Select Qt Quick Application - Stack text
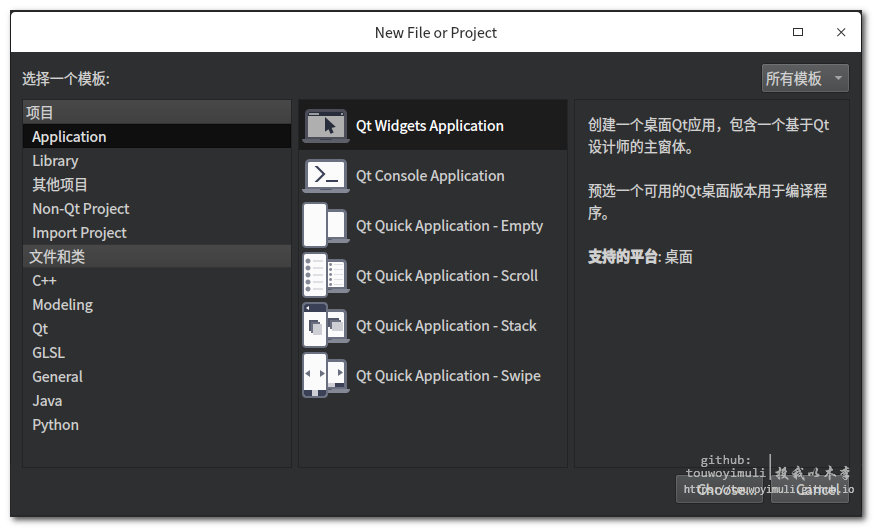 coord(446,326)
